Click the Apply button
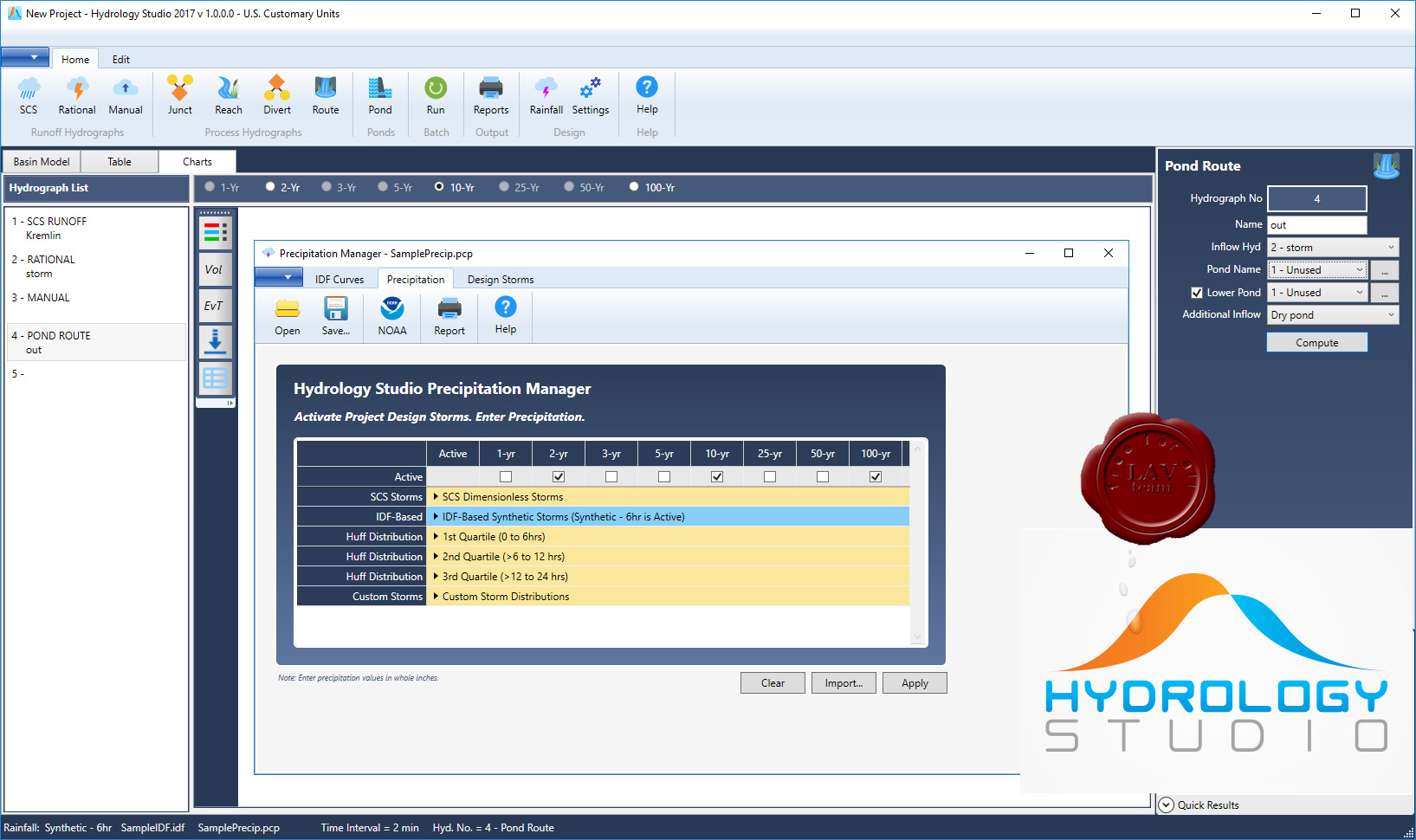The width and height of the screenshot is (1416, 840). (915, 683)
